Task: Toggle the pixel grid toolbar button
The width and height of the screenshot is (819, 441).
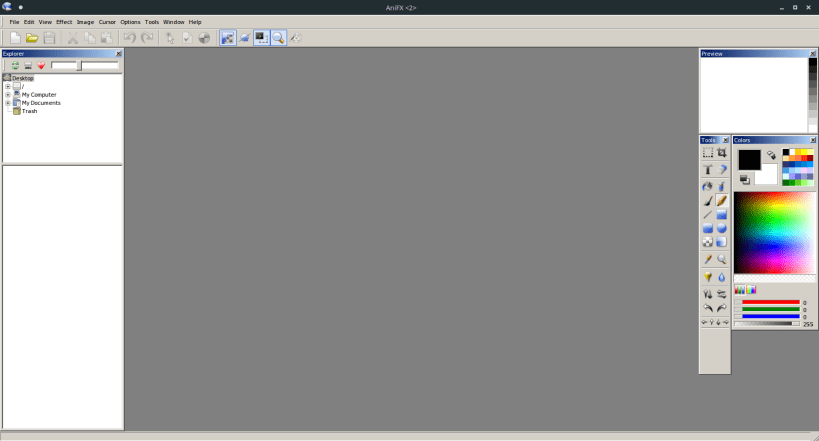Action: (x=228, y=38)
